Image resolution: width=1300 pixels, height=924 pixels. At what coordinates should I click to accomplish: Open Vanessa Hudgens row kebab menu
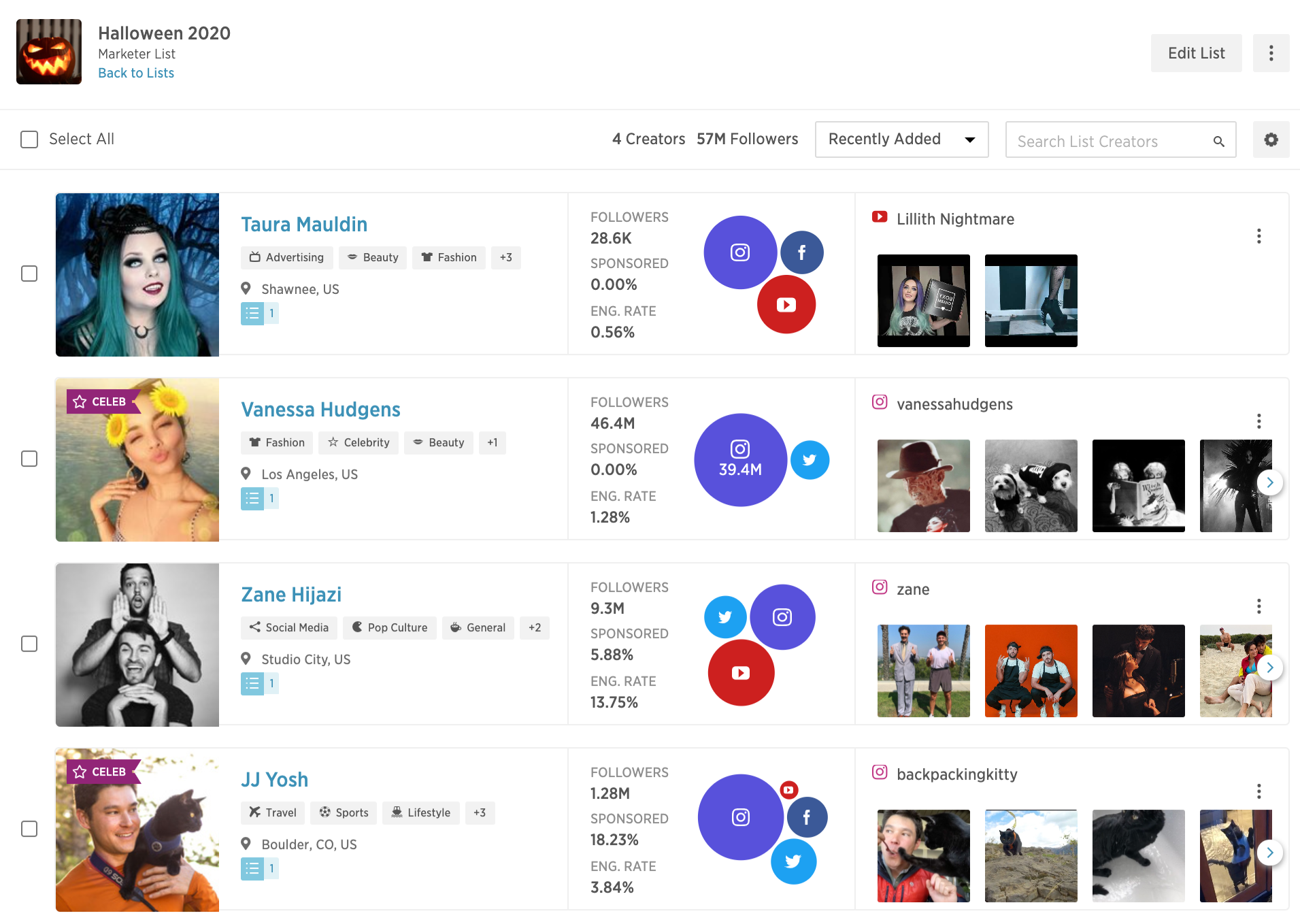click(x=1259, y=421)
